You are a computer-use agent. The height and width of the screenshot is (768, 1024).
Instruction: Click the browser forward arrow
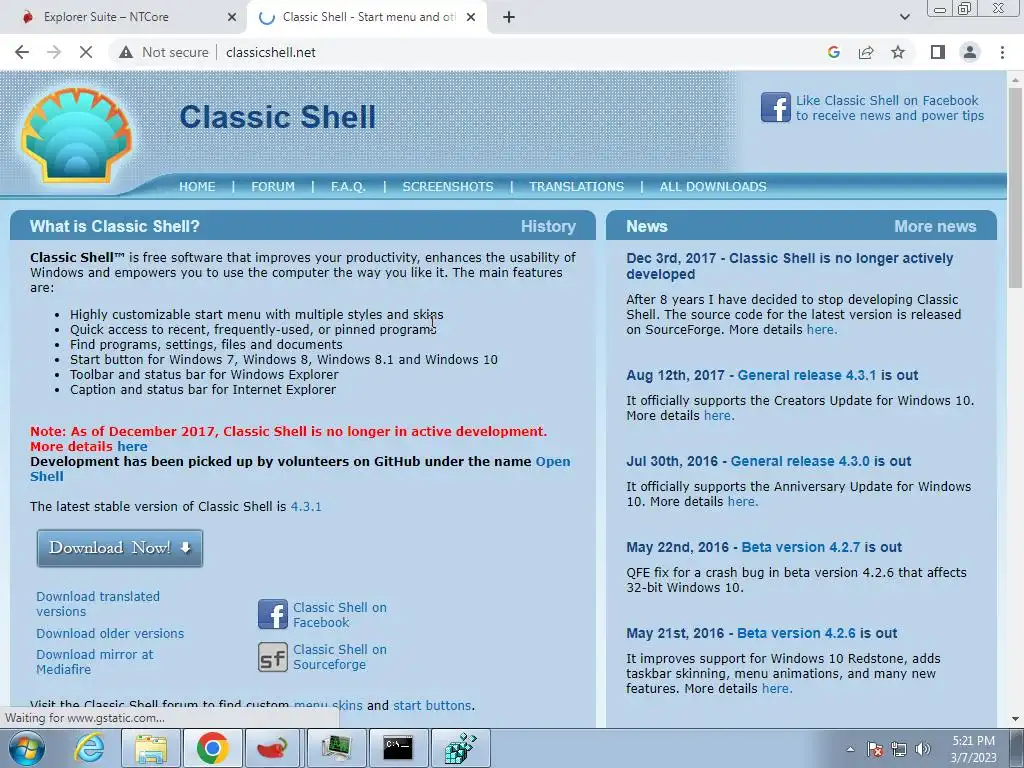click(x=54, y=52)
